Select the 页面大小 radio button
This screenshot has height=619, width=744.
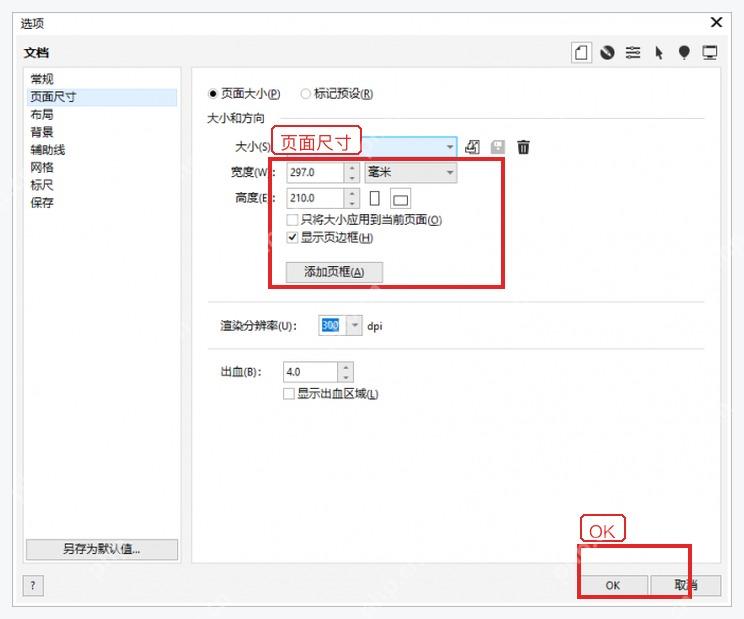tap(213, 94)
